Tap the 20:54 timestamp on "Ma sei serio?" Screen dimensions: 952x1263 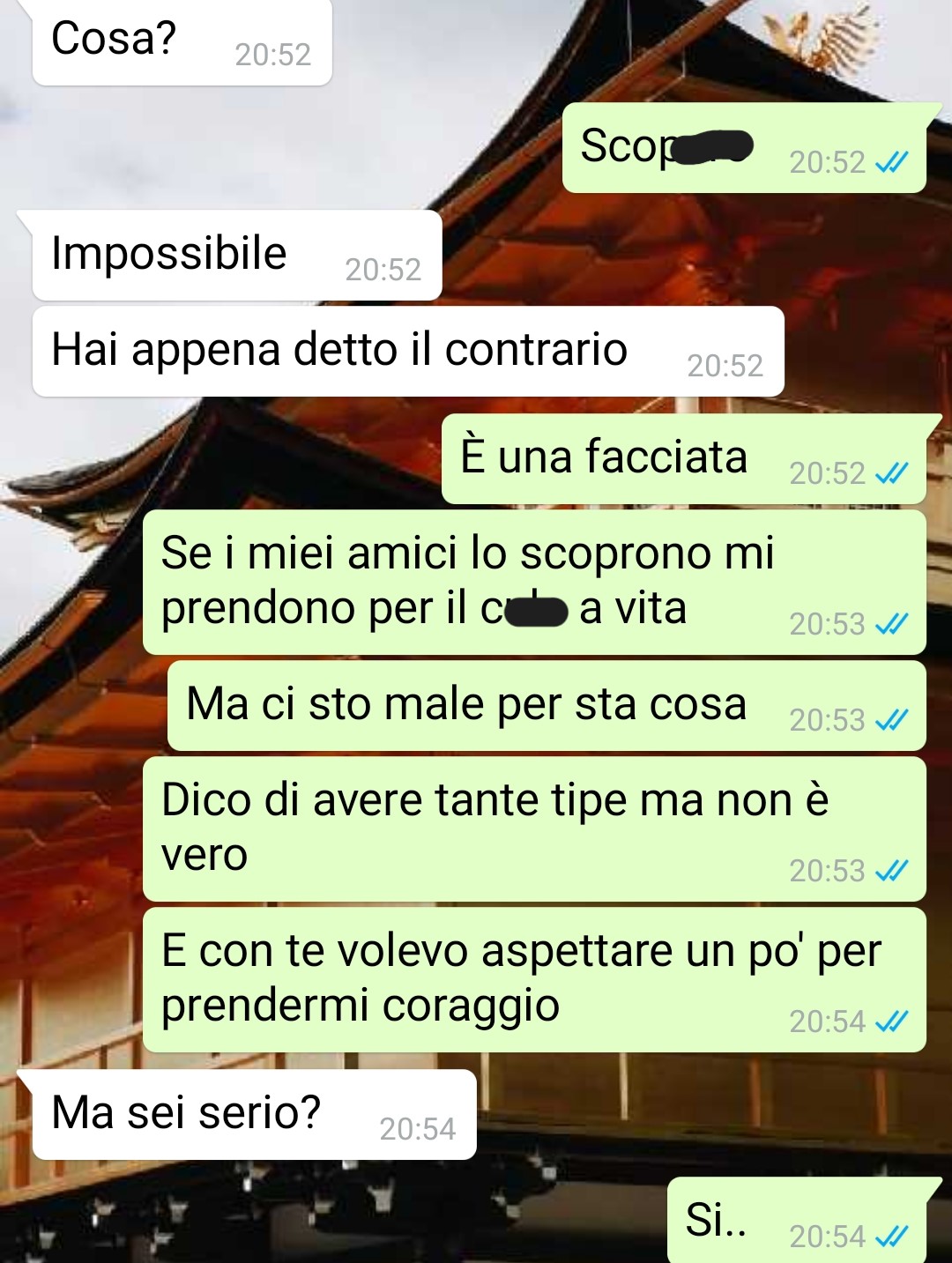pos(417,1129)
